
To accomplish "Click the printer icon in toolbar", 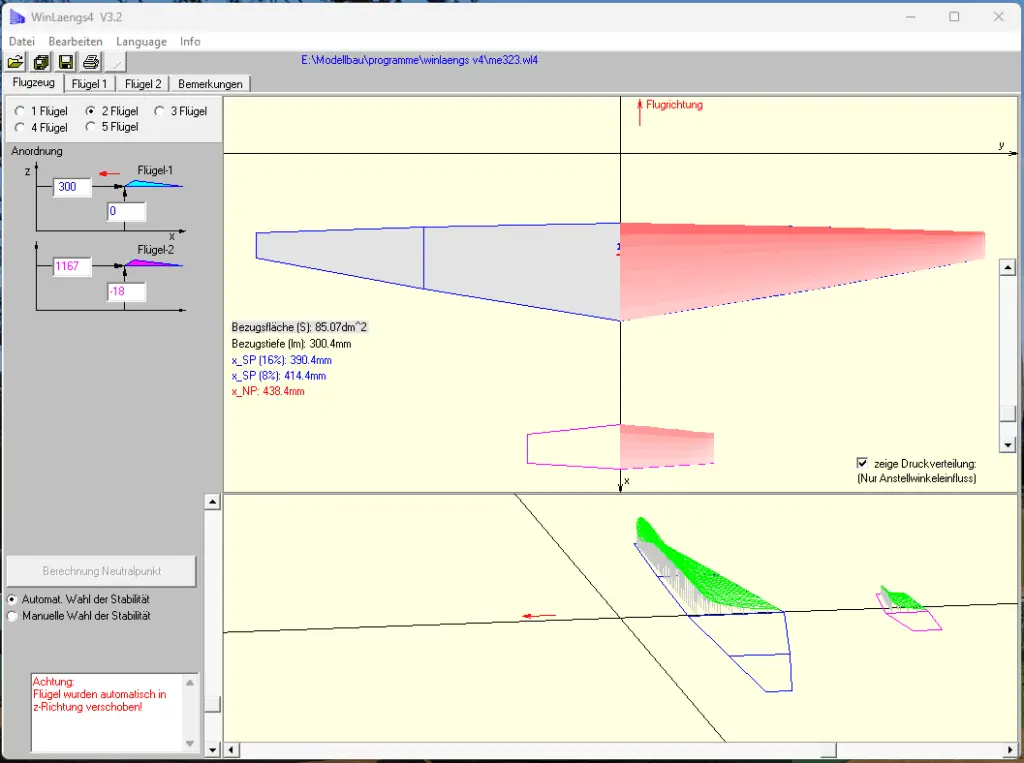I will 91,62.
